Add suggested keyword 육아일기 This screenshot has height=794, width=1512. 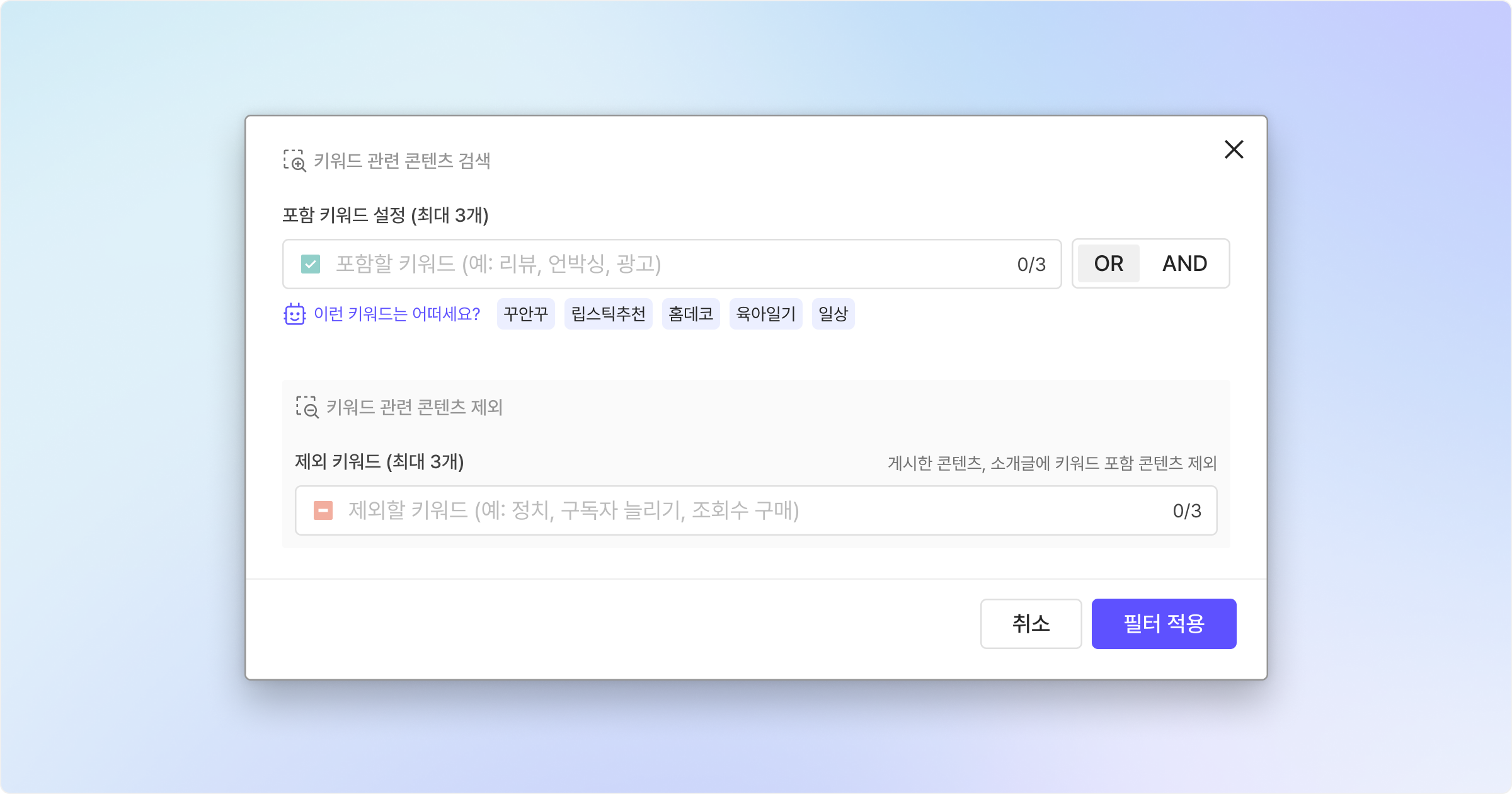tap(766, 314)
